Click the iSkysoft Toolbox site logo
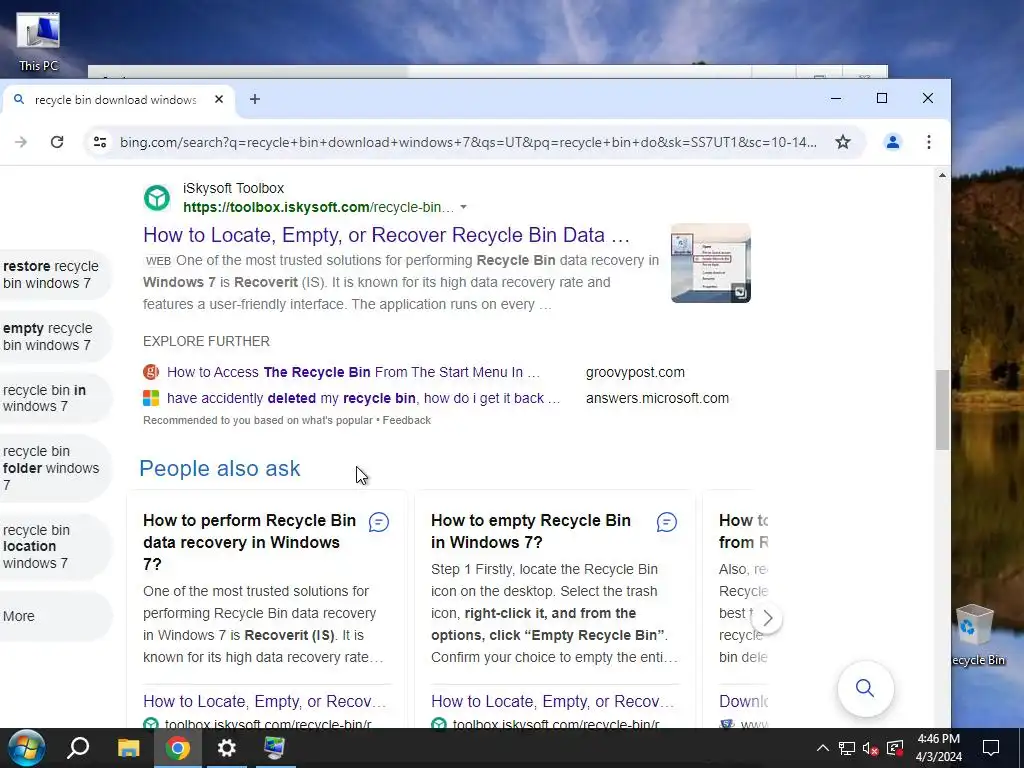Viewport: 1024px width, 768px height. point(157,197)
